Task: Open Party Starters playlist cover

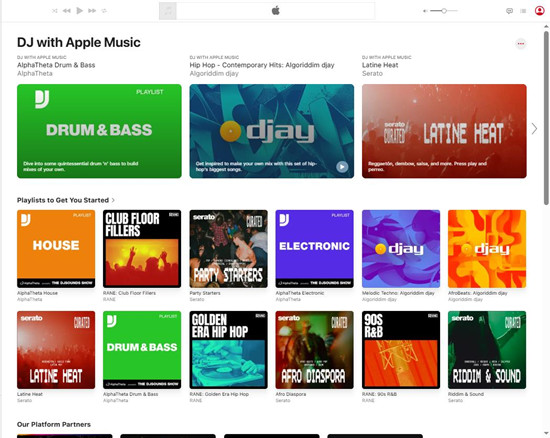Action: click(x=228, y=249)
